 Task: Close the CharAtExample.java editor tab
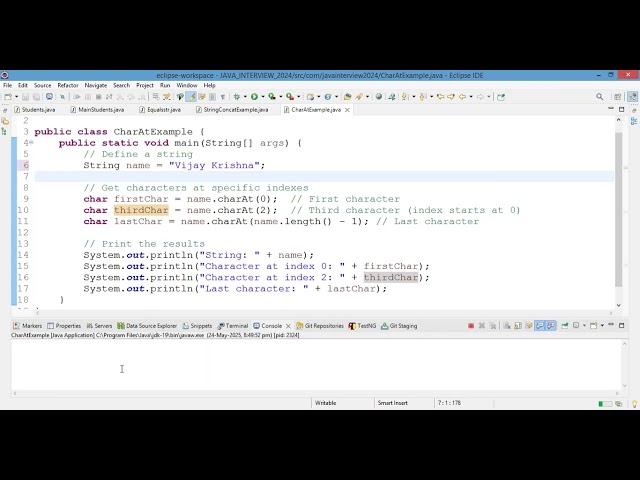[347, 110]
